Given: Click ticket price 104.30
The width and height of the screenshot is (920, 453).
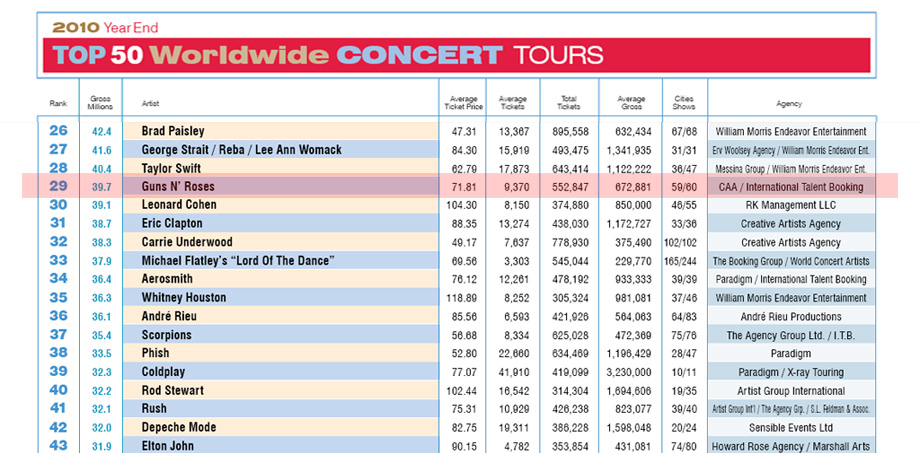Looking at the screenshot, I should coord(462,205).
